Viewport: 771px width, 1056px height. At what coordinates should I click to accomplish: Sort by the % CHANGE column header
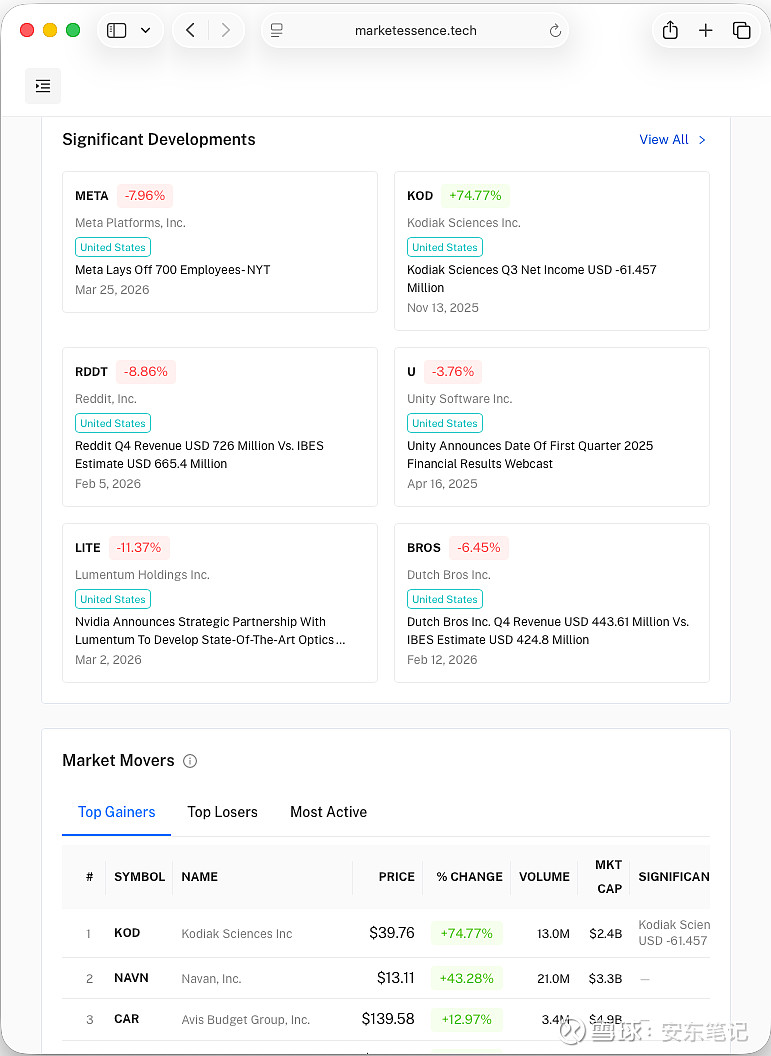click(469, 877)
